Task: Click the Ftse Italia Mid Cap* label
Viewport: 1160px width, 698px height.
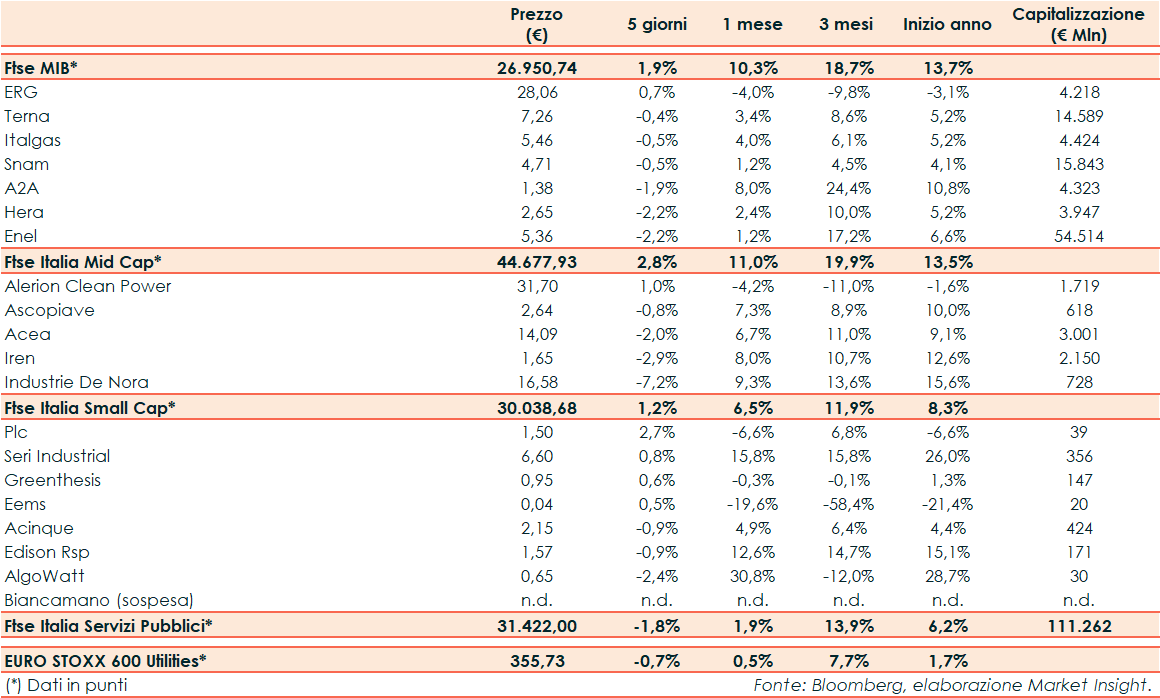Action: coord(83,261)
